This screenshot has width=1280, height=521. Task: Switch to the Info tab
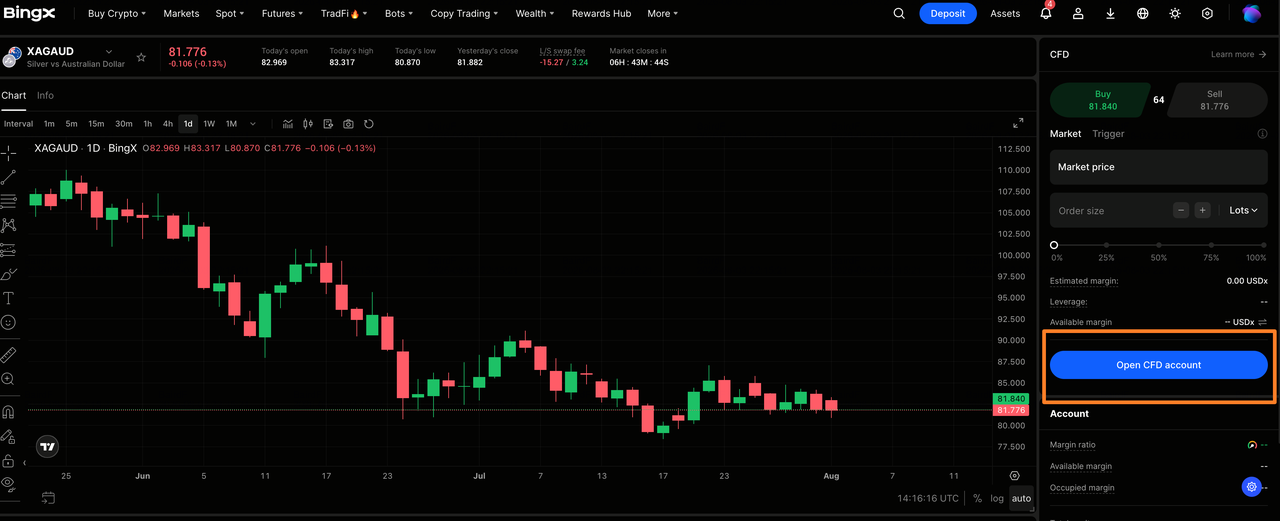45,95
